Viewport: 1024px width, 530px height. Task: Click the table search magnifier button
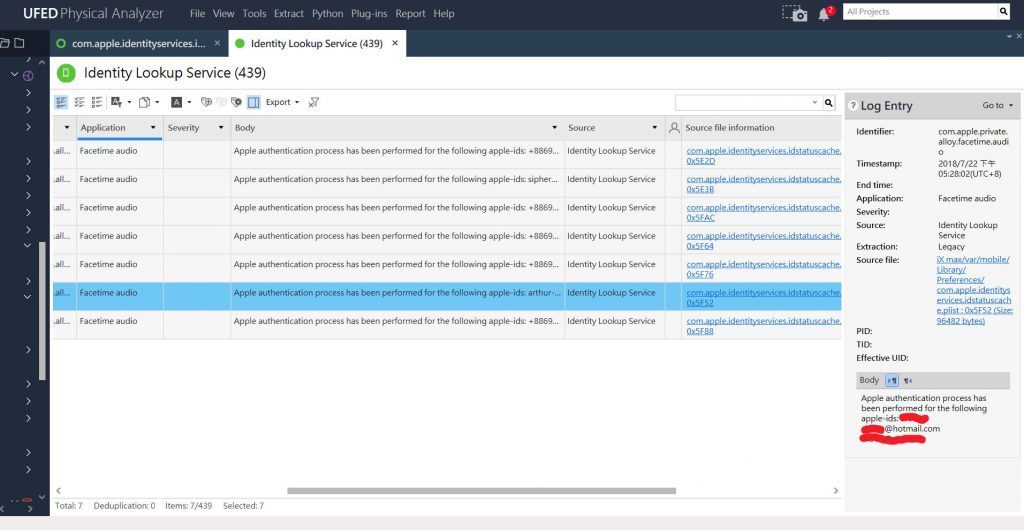point(829,102)
